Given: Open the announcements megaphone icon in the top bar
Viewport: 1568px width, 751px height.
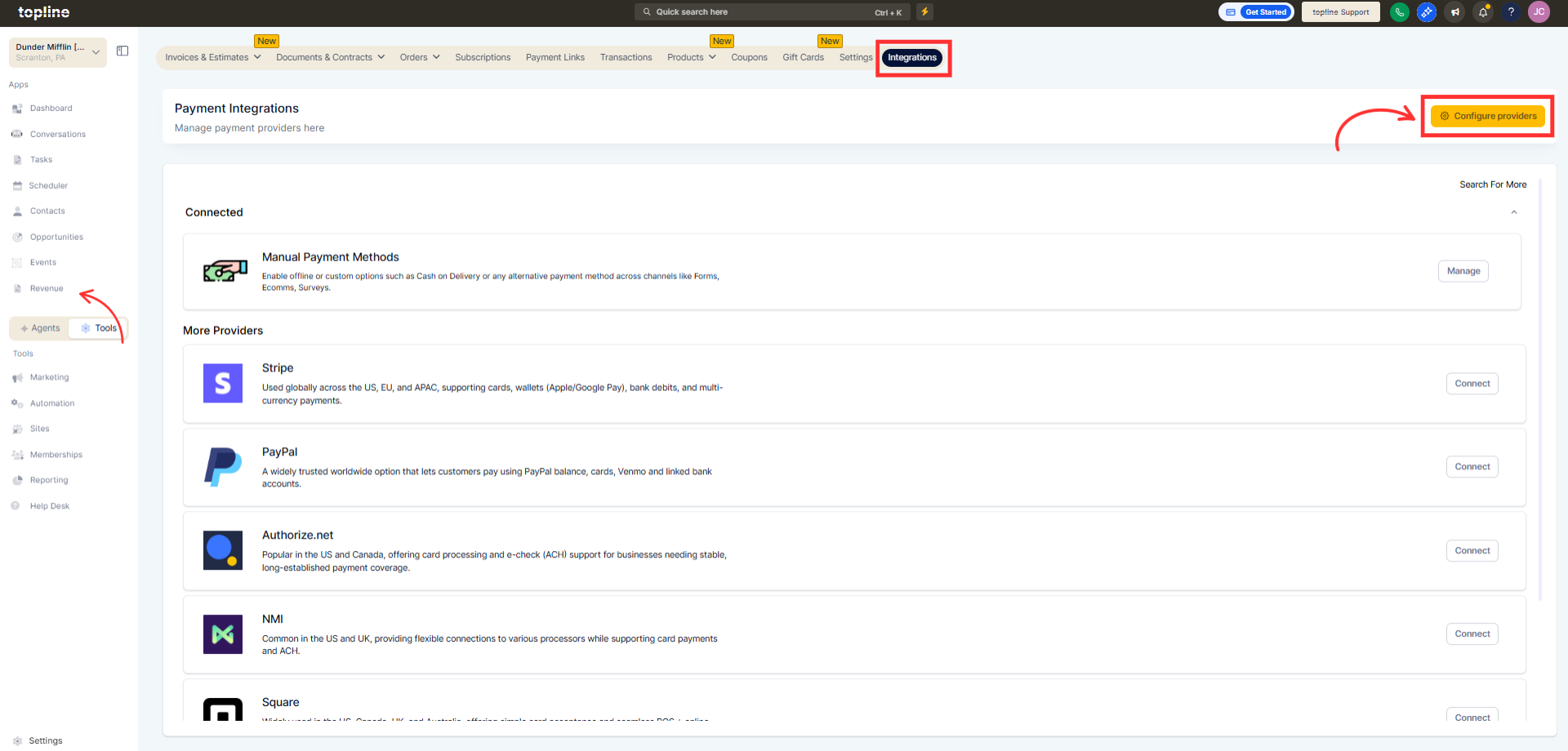Looking at the screenshot, I should [x=1454, y=12].
